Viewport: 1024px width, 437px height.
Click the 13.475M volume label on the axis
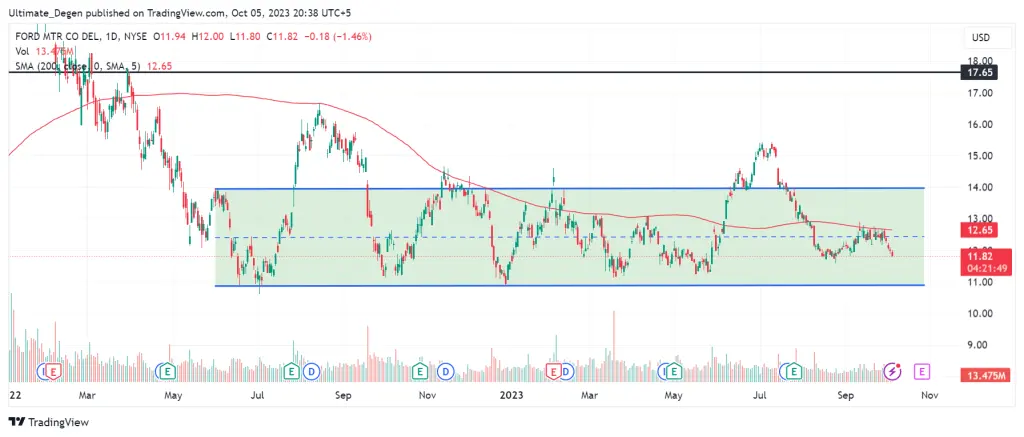pos(985,375)
